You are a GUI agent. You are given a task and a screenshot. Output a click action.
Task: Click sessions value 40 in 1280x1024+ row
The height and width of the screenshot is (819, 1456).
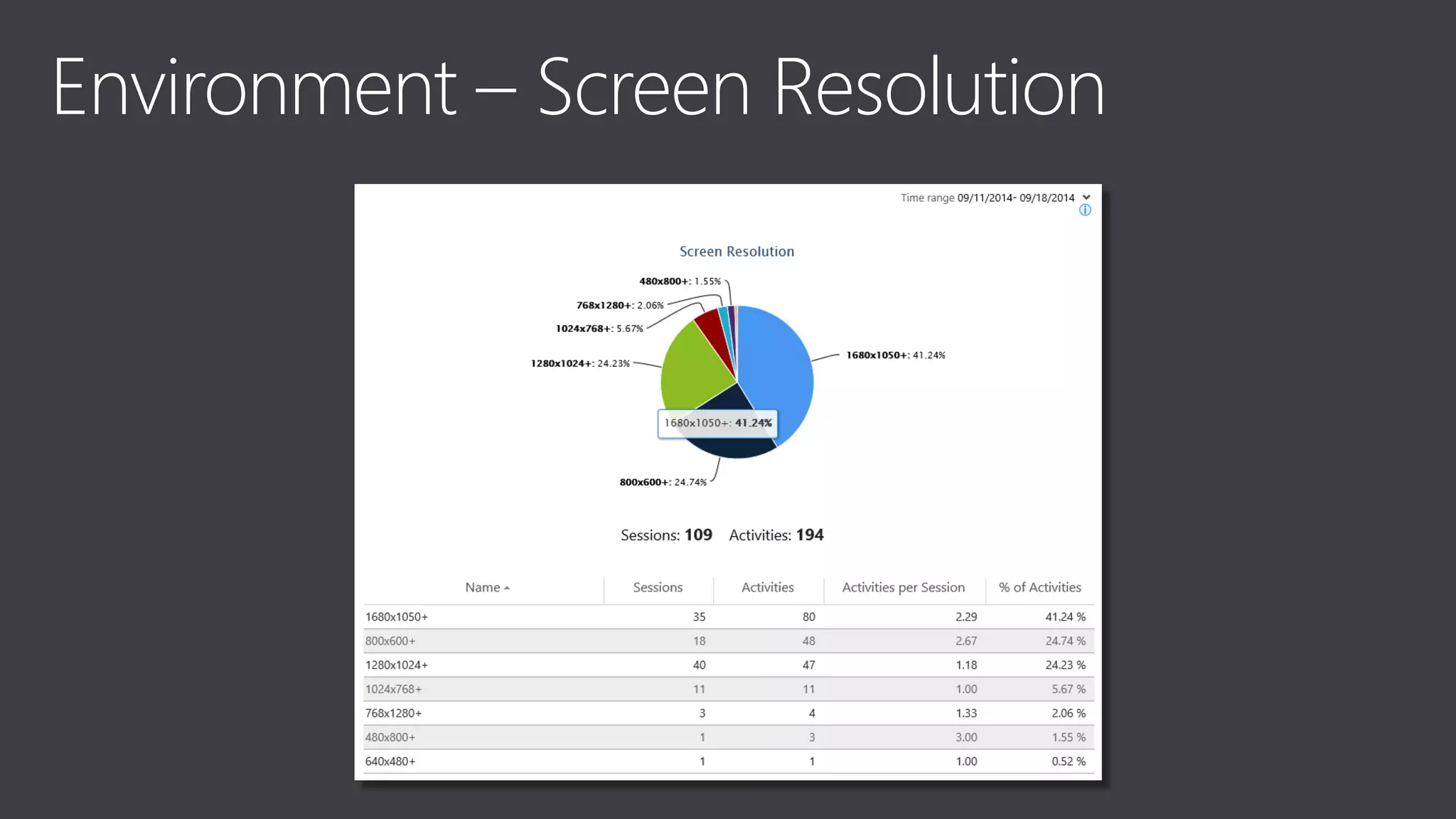click(700, 665)
